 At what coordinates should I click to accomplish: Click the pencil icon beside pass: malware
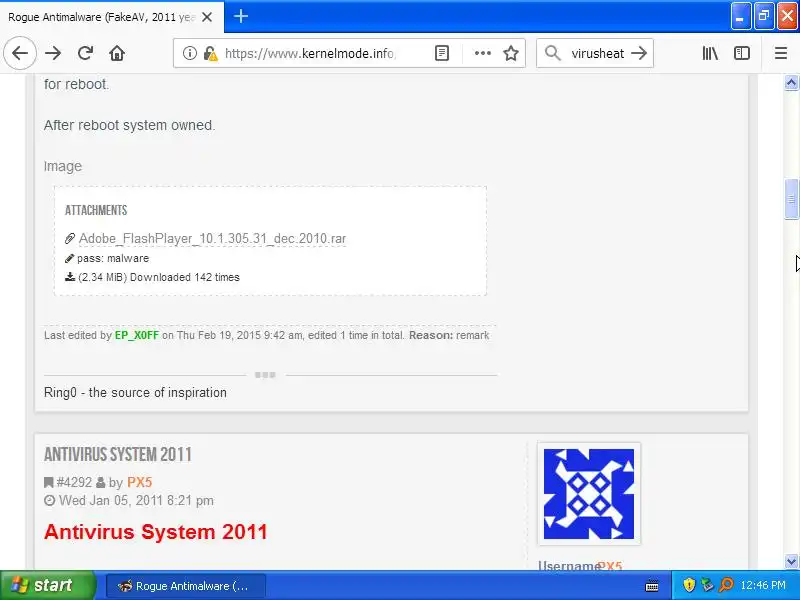pyautogui.click(x=70, y=258)
